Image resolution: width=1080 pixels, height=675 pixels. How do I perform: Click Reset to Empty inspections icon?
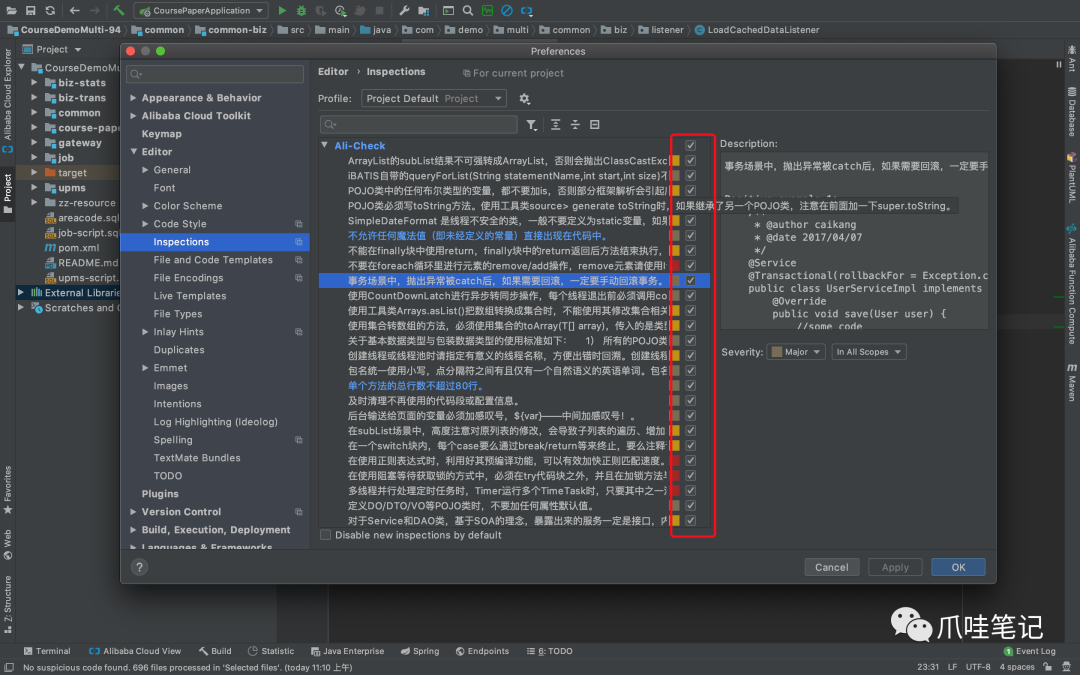[594, 125]
